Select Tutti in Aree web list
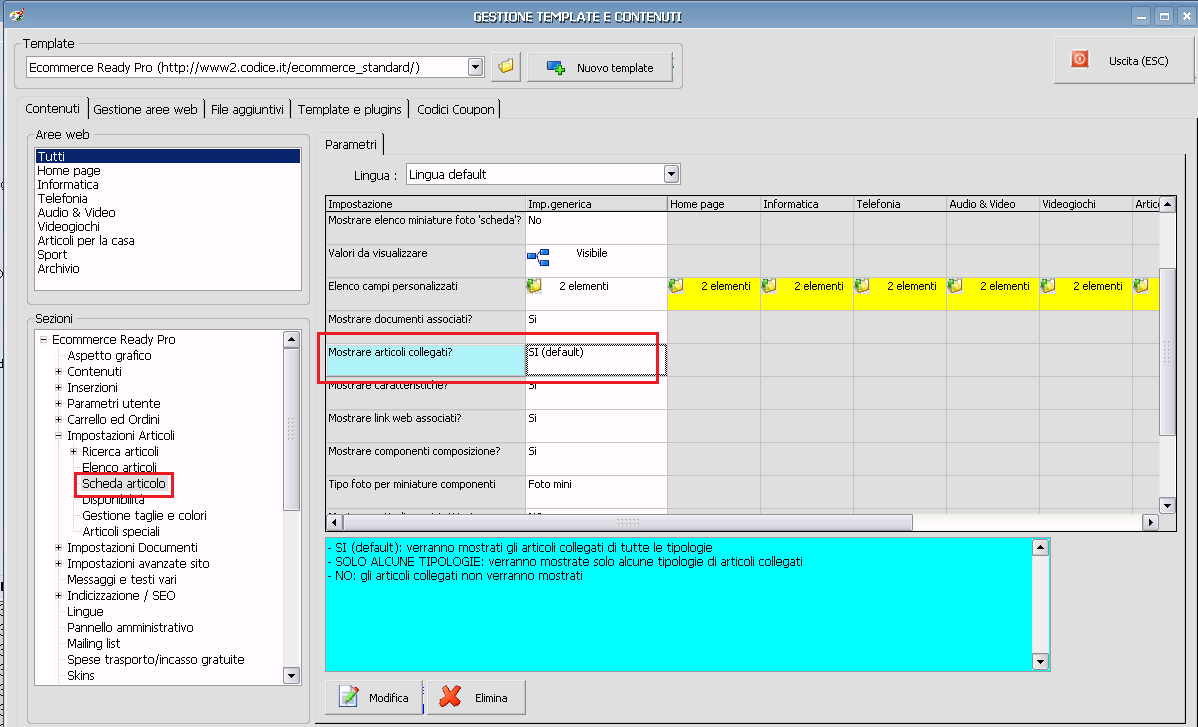Screen dimensions: 1198x727 click(167, 156)
